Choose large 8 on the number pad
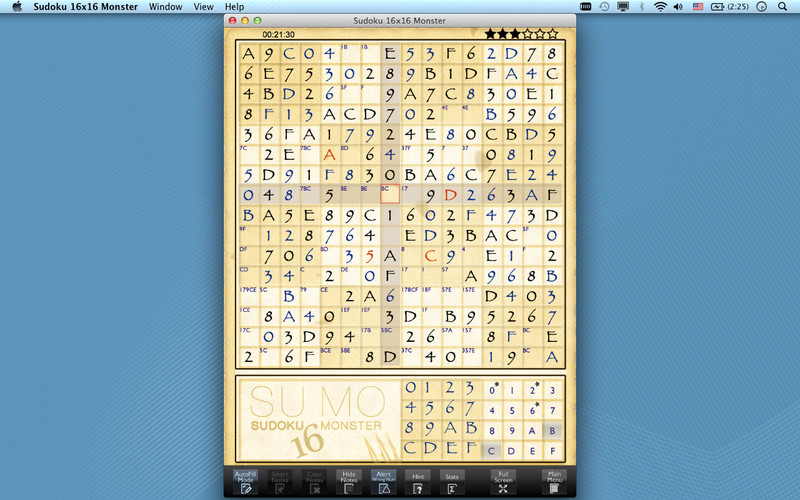 pos(410,428)
